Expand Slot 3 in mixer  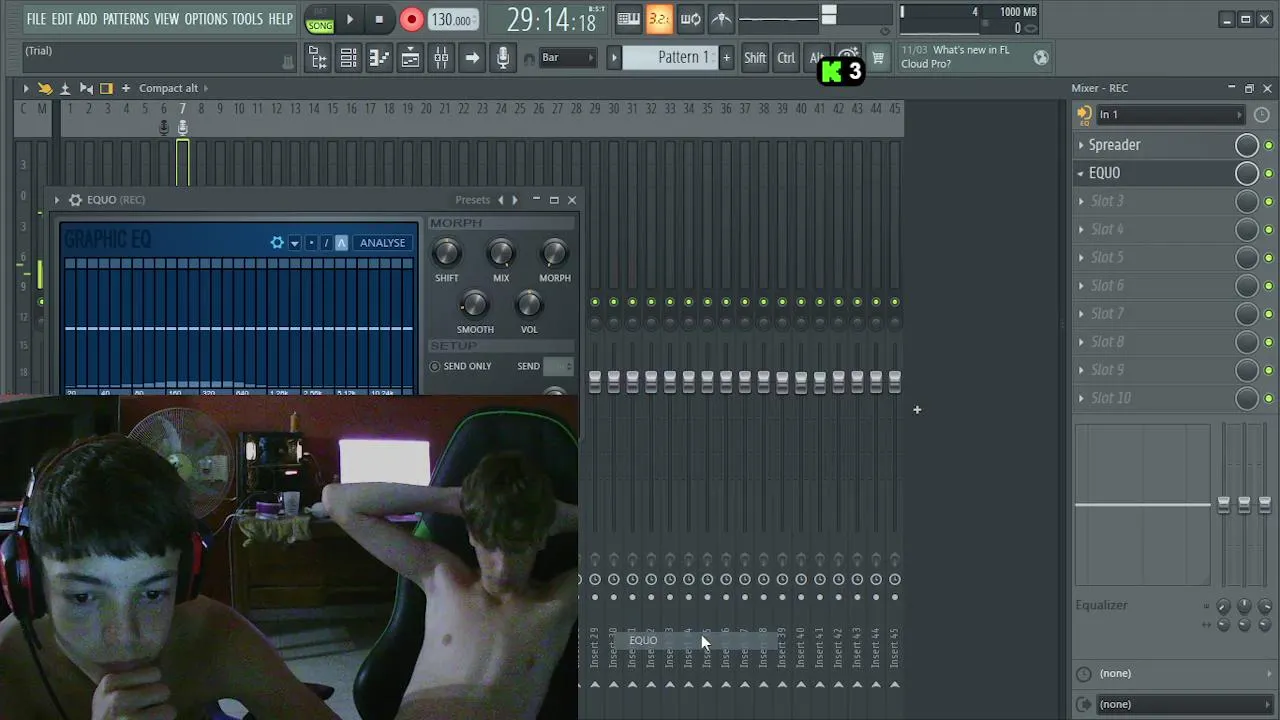pyautogui.click(x=1081, y=201)
